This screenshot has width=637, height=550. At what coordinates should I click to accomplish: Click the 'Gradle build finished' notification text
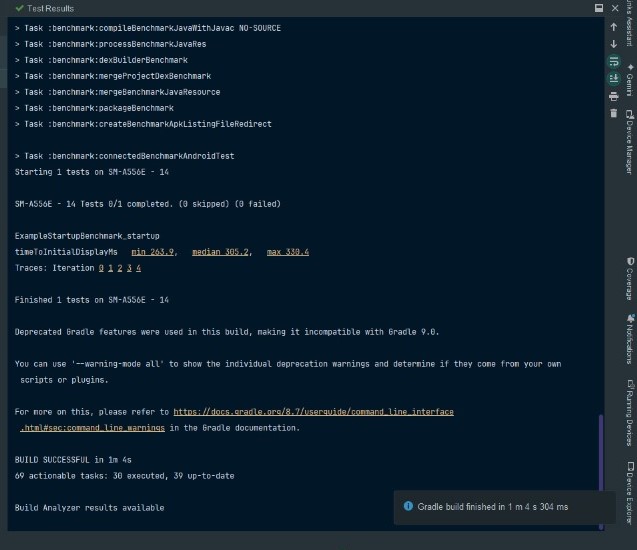[493, 507]
